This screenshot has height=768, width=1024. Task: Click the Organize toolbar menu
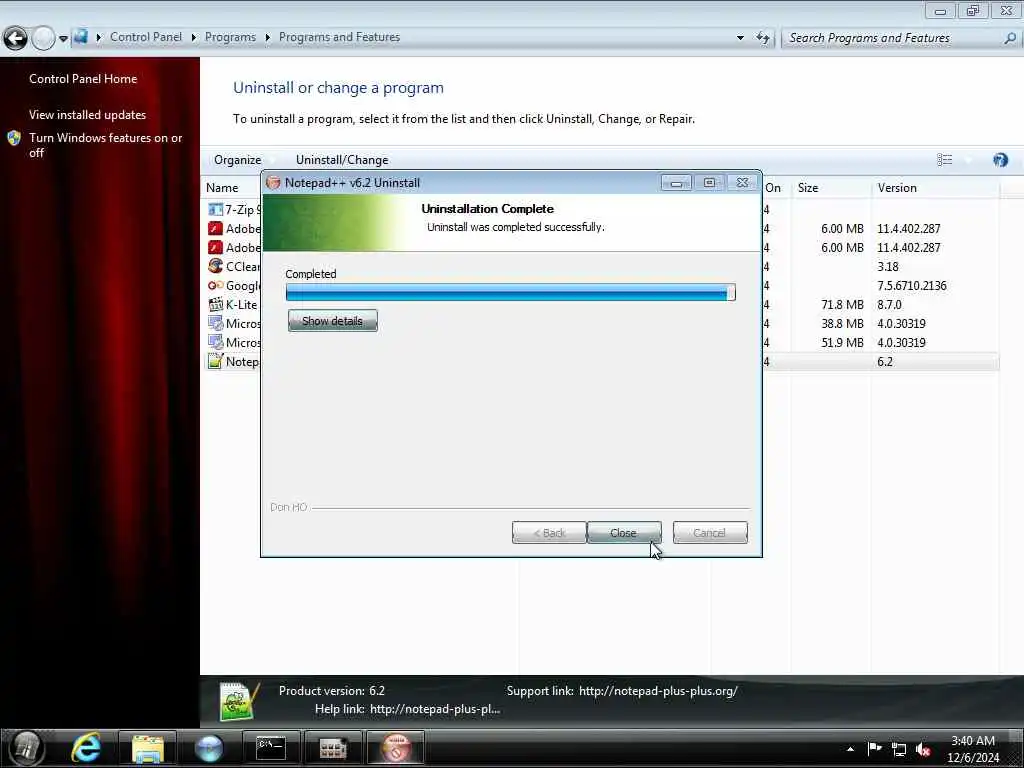point(238,160)
